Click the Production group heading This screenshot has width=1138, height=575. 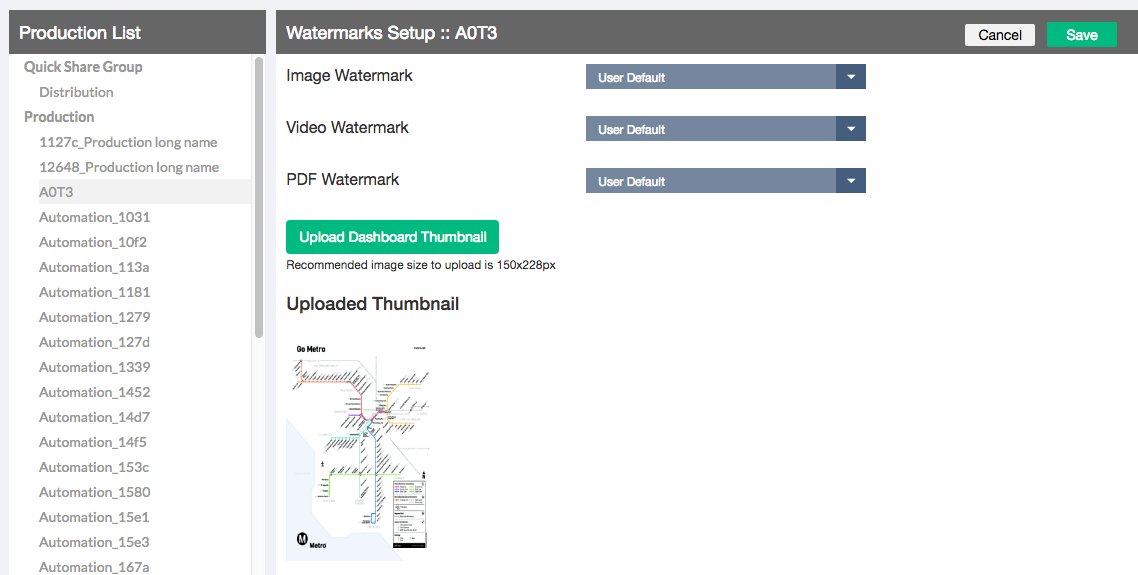click(59, 117)
